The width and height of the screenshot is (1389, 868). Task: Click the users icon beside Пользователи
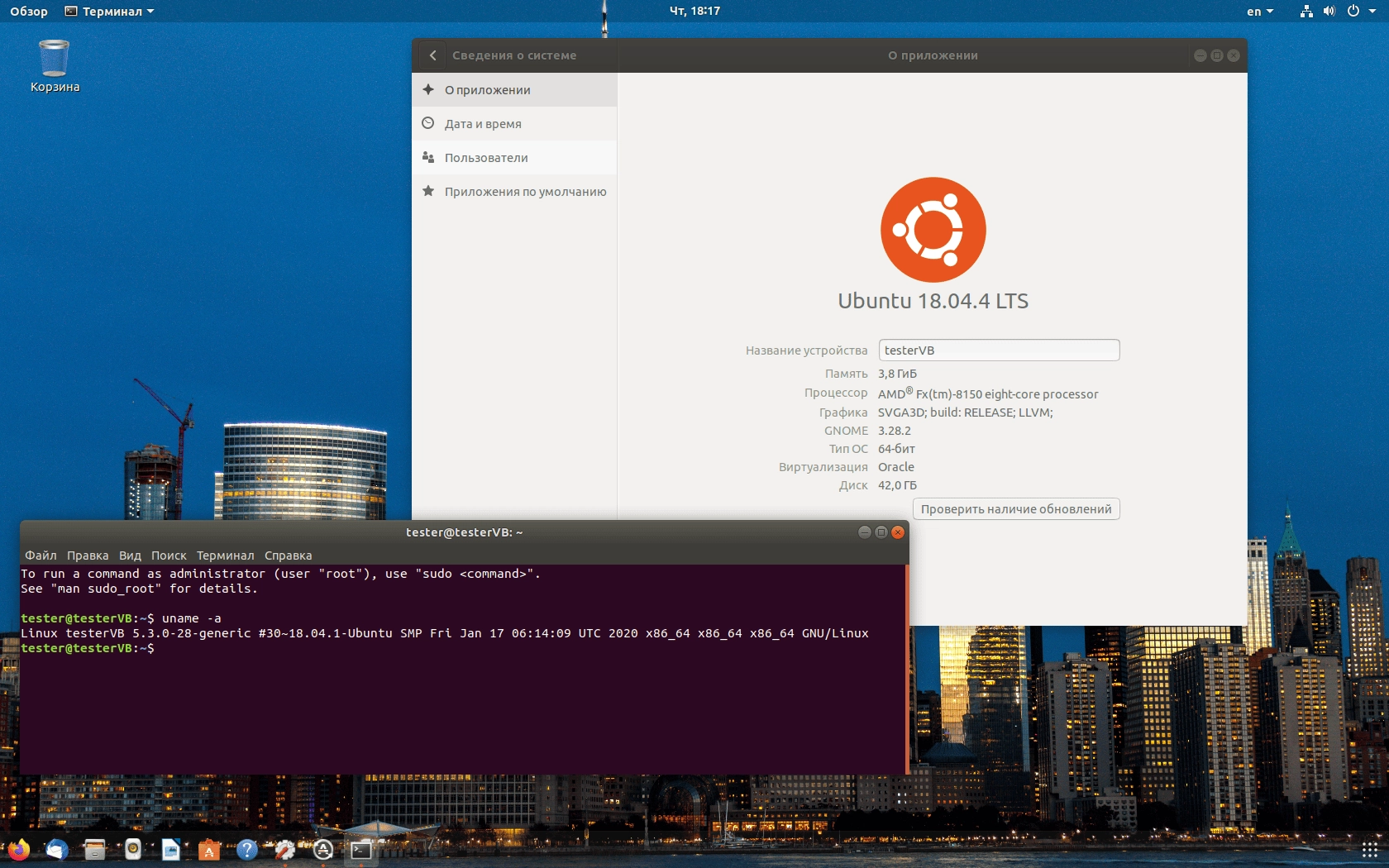click(428, 157)
